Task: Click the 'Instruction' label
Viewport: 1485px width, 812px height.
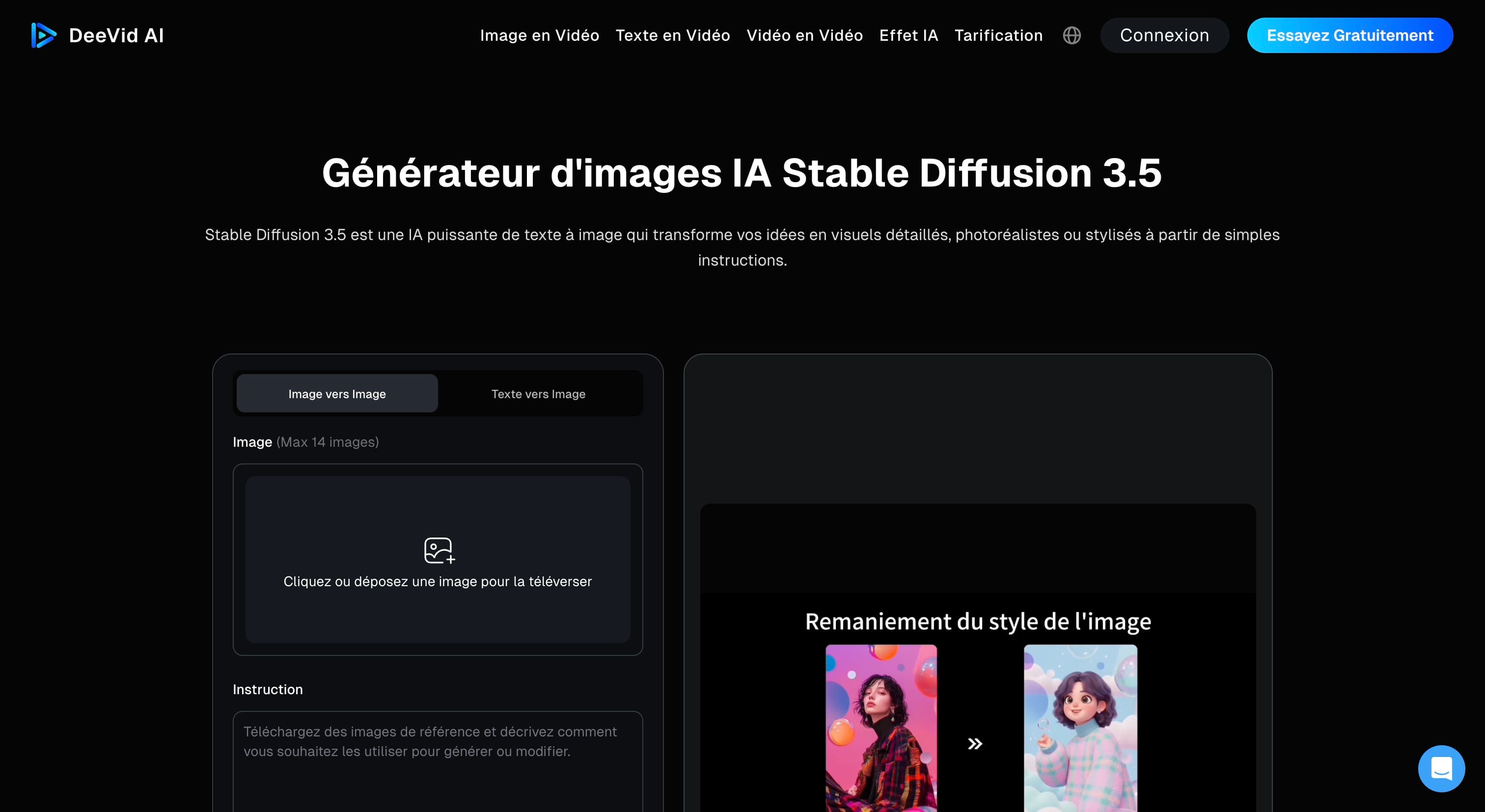Action: tap(268, 689)
